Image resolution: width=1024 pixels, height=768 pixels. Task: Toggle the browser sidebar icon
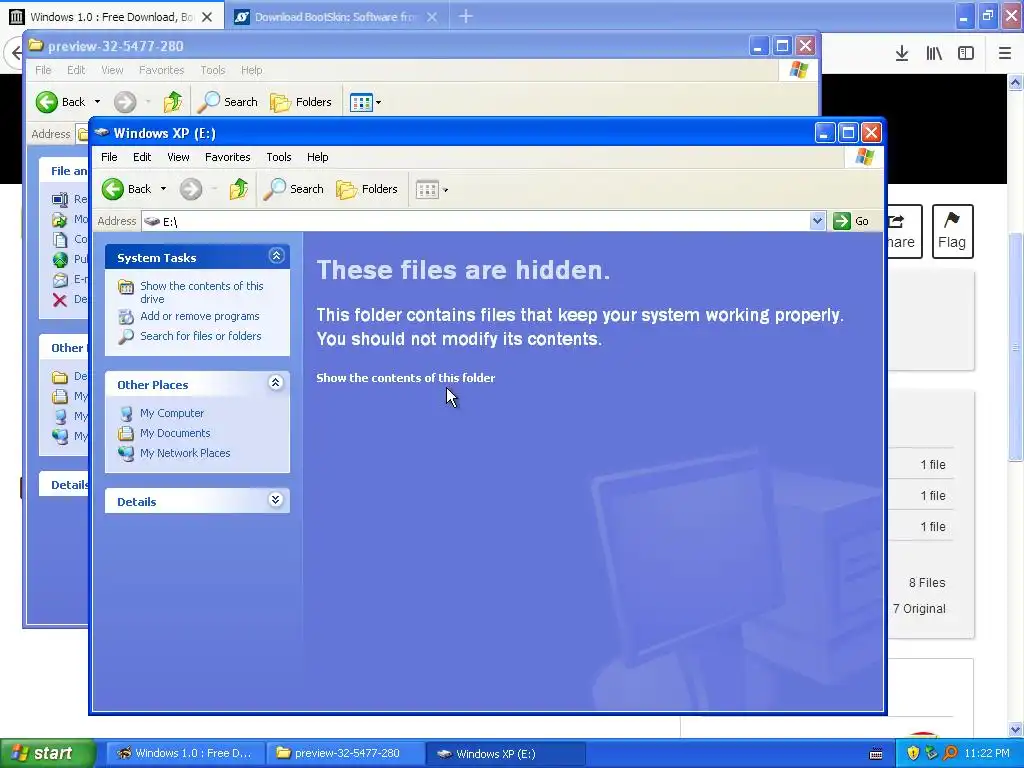[966, 53]
